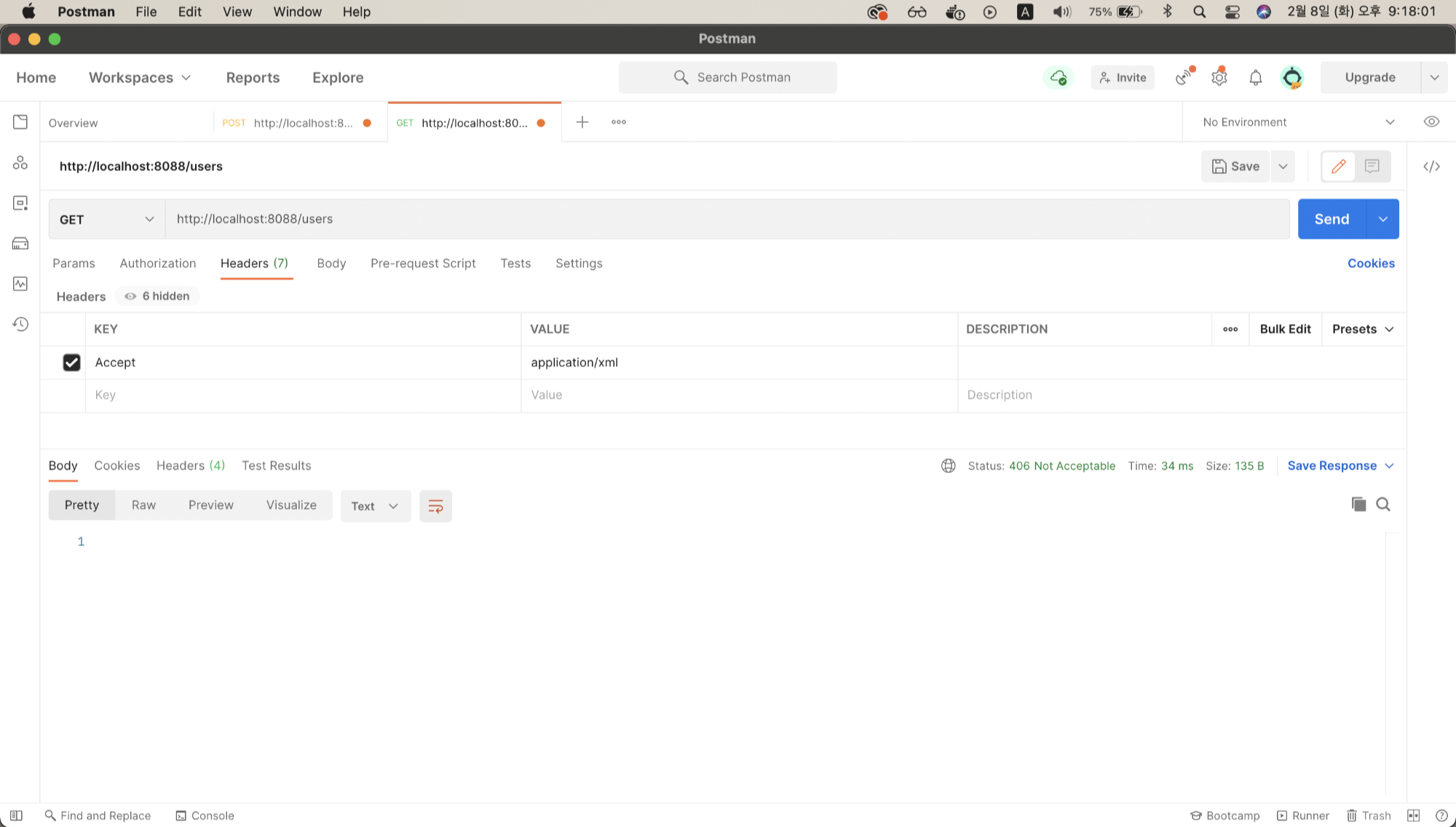Open notifications bell icon
The image size is (1456, 827).
(x=1256, y=77)
